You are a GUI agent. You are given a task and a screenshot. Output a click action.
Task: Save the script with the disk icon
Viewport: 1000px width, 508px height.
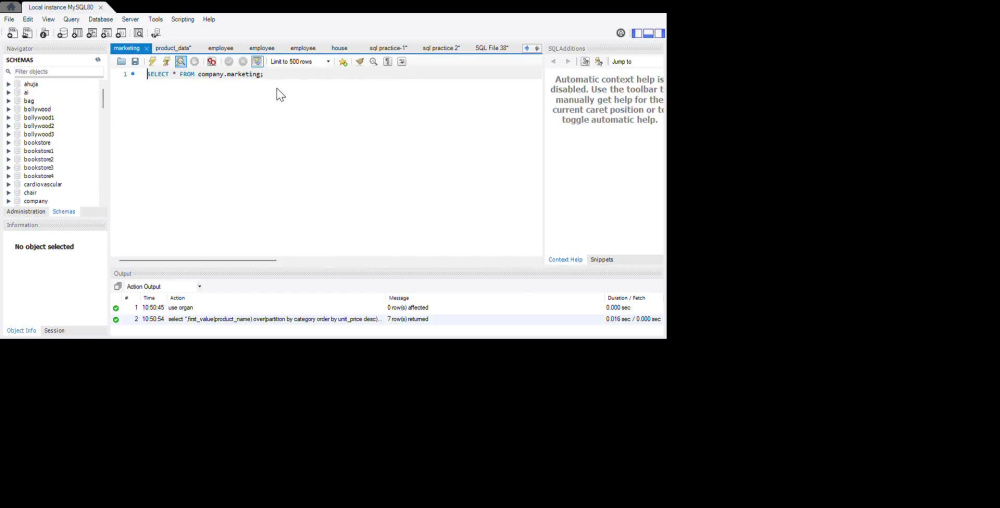click(x=135, y=62)
